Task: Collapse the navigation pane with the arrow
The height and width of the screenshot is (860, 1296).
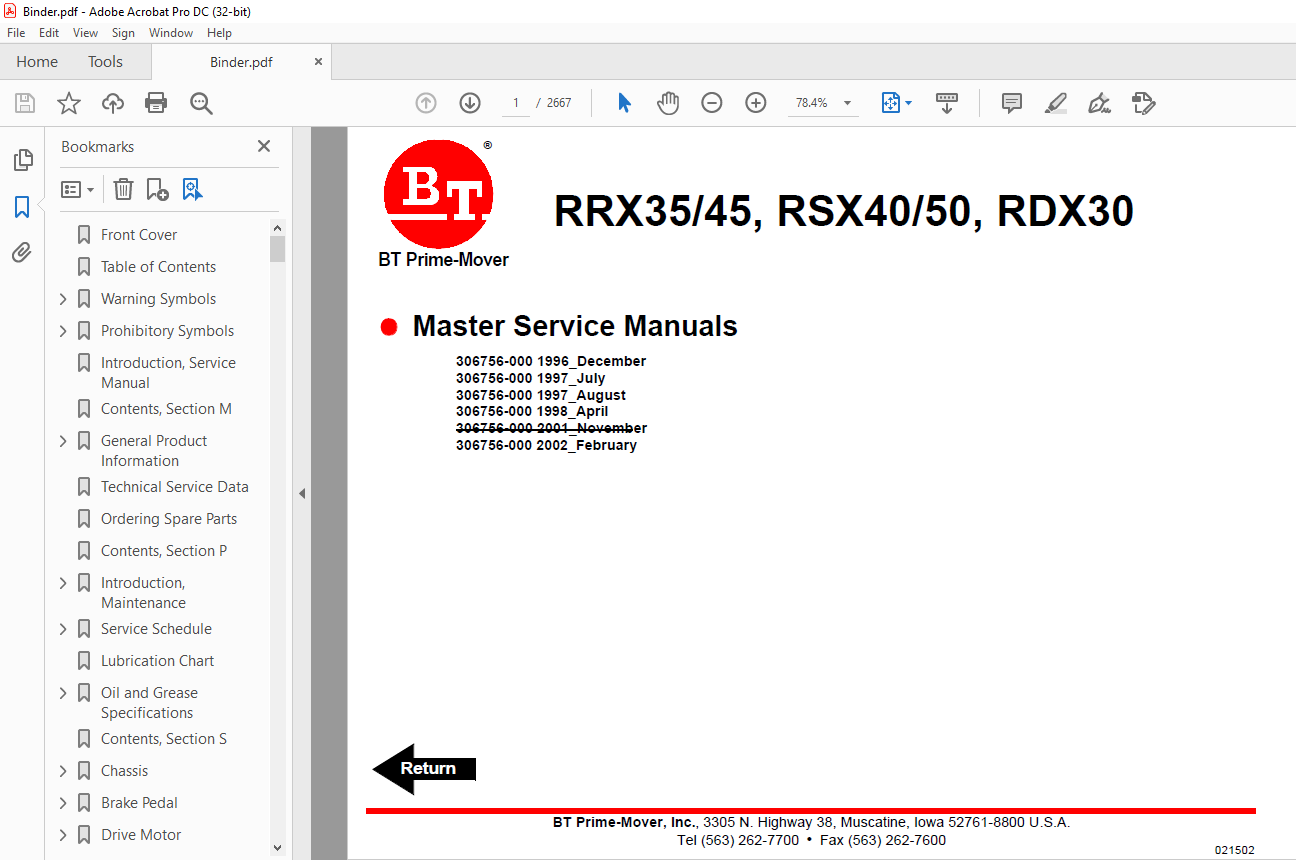Action: [x=302, y=493]
